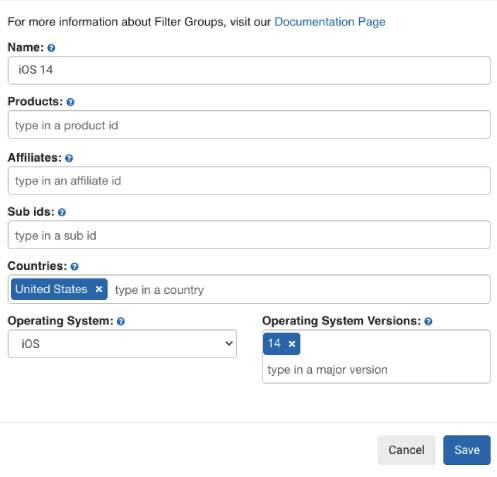This screenshot has width=497, height=477.
Task: Click the sub id input field
Action: (x=249, y=235)
